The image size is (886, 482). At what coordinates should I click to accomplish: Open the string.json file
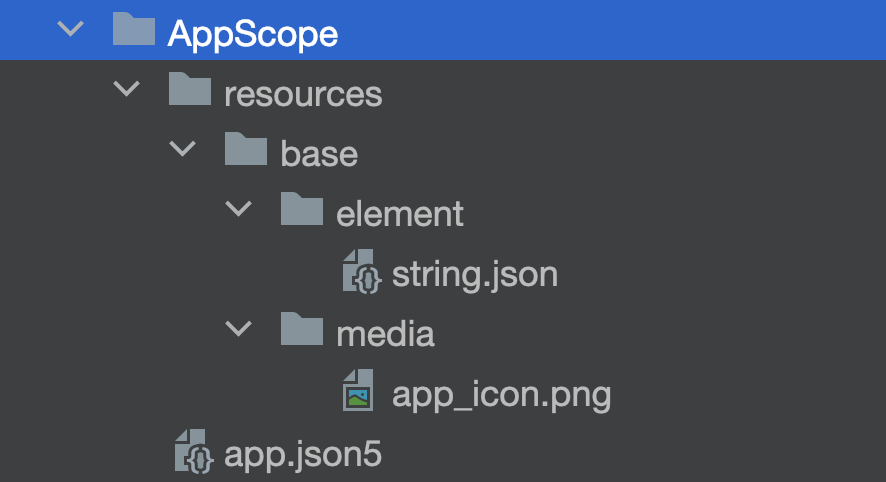(x=475, y=276)
